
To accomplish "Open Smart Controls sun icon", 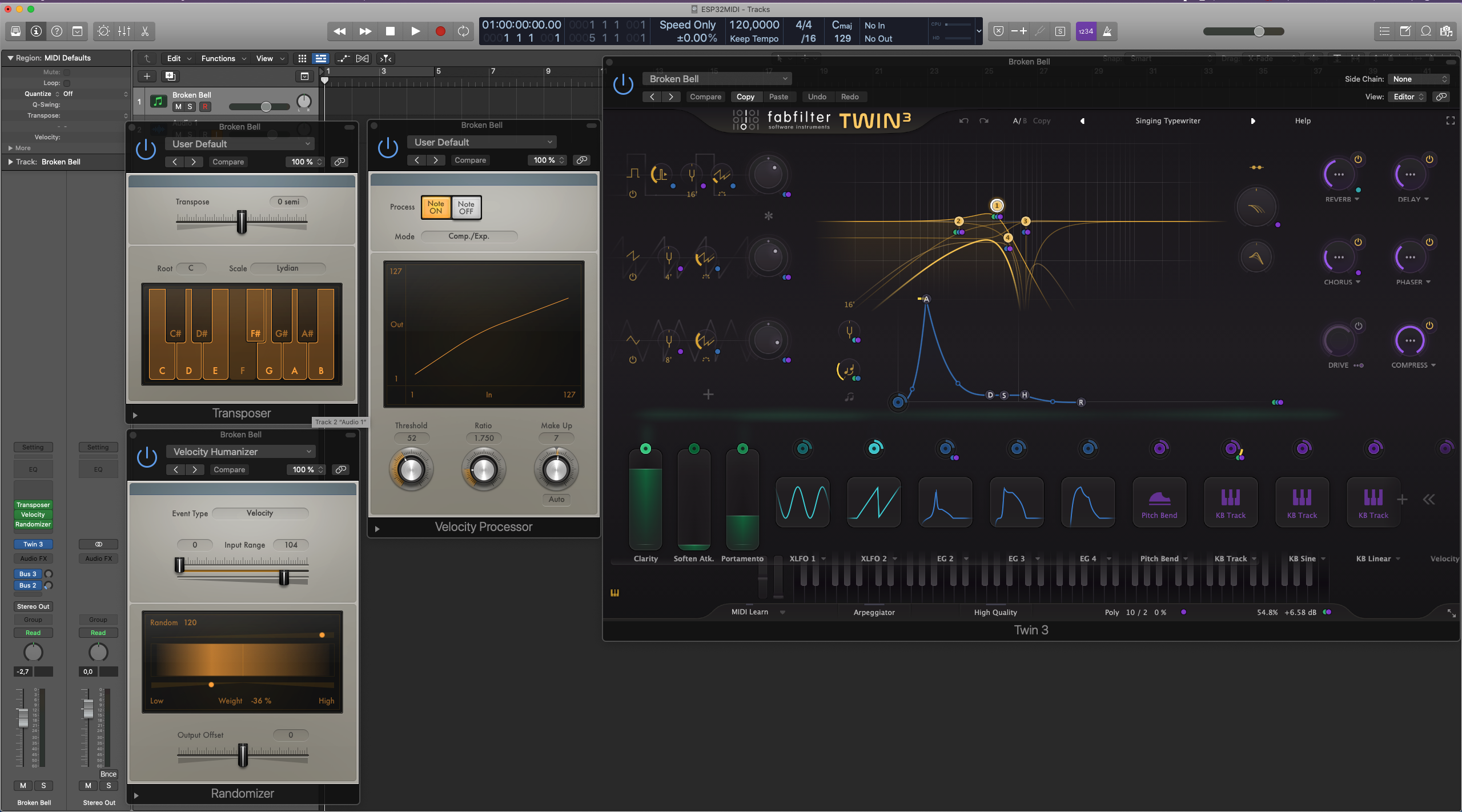I will pyautogui.click(x=103, y=31).
